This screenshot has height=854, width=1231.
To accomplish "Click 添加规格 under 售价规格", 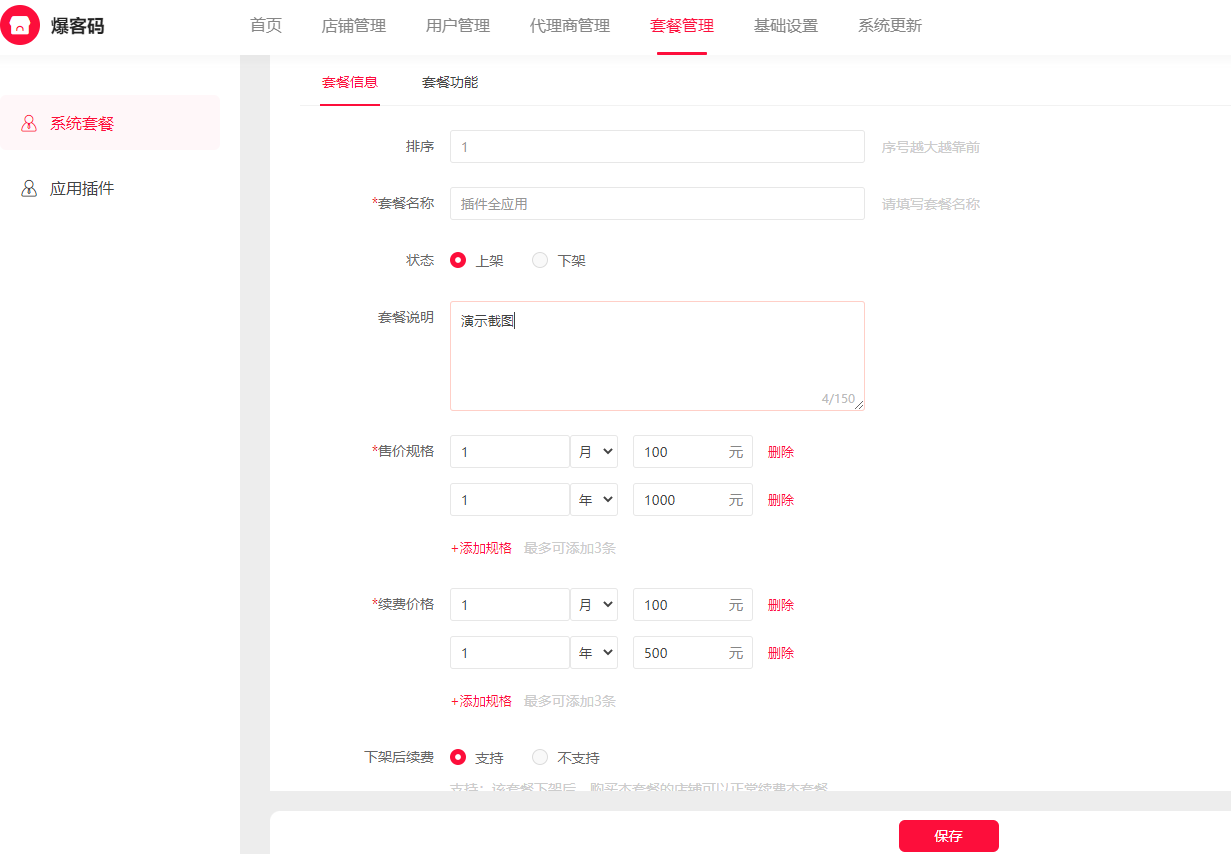I will tap(481, 548).
